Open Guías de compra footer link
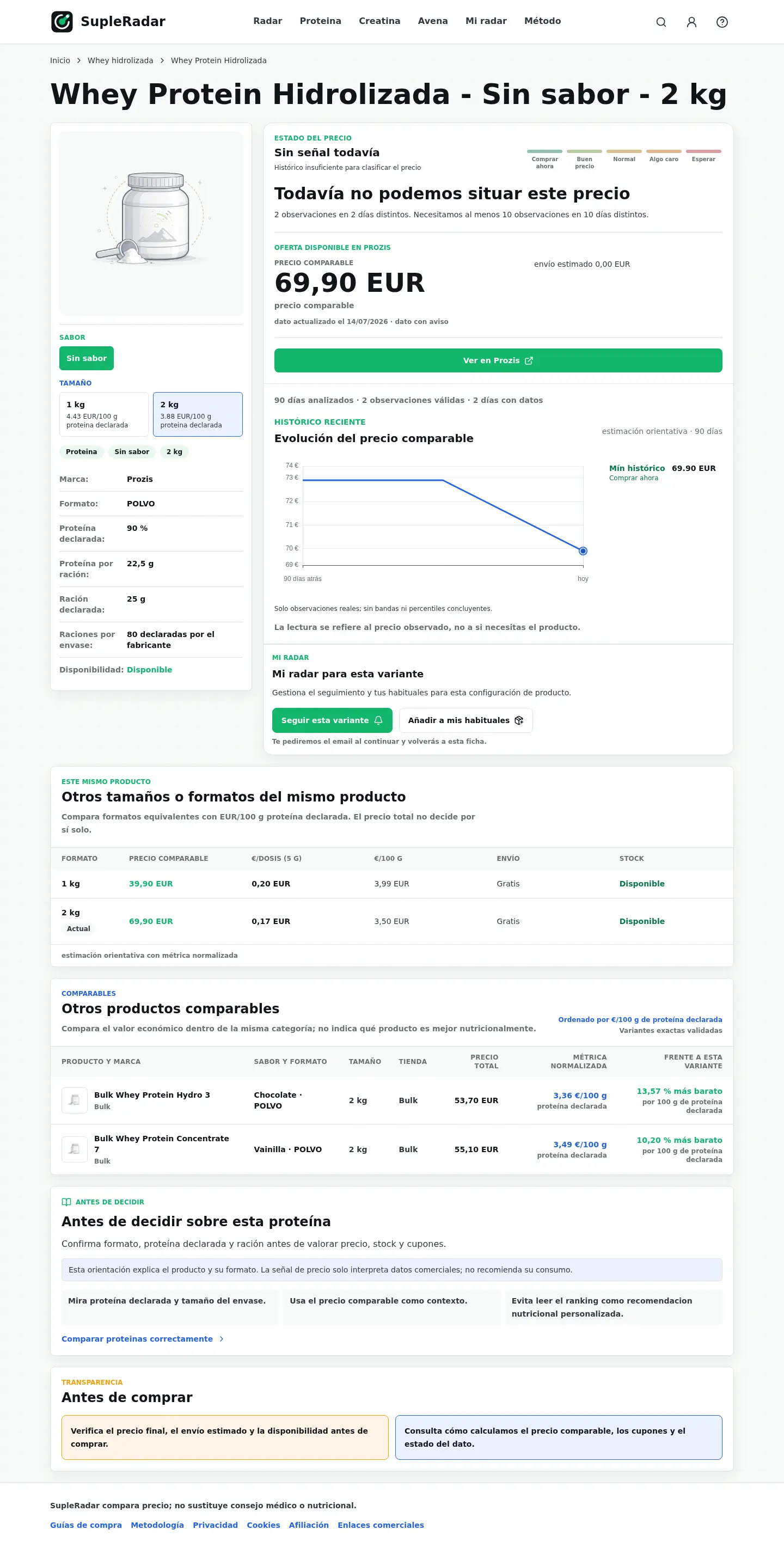Screen dimensions: 784x1548 (x=86, y=1525)
